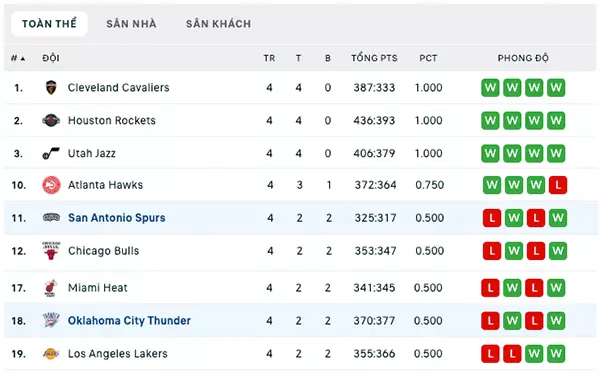The width and height of the screenshot is (600, 372).
Task: Click the Utah Jazz team logo
Action: tap(51, 153)
